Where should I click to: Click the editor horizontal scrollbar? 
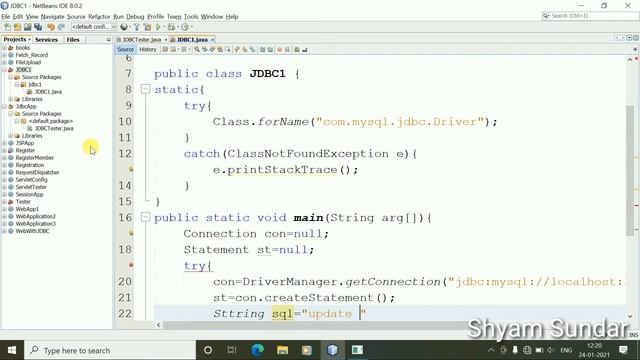click(x=314, y=325)
